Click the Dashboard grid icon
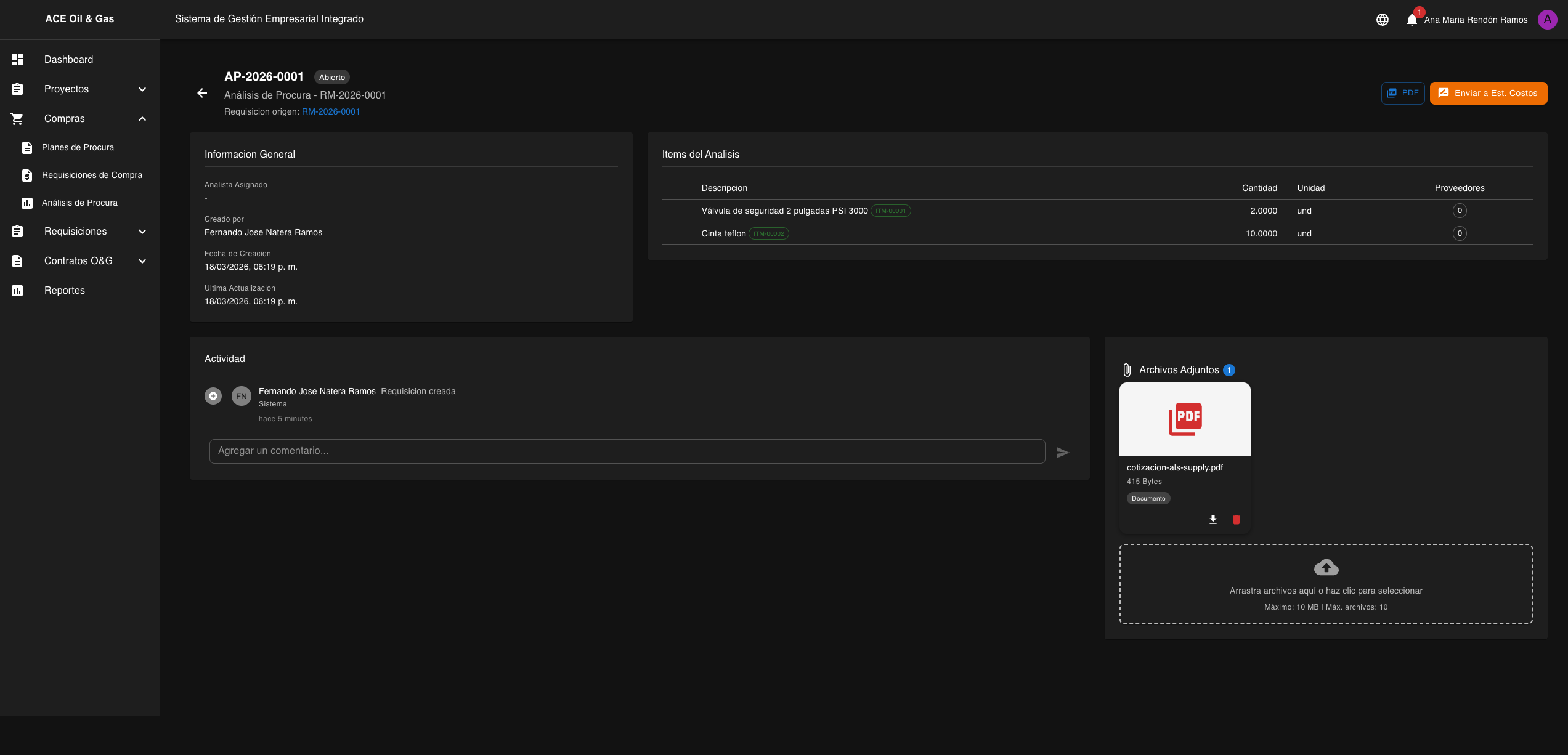Image resolution: width=1568 pixels, height=755 pixels. tap(17, 60)
